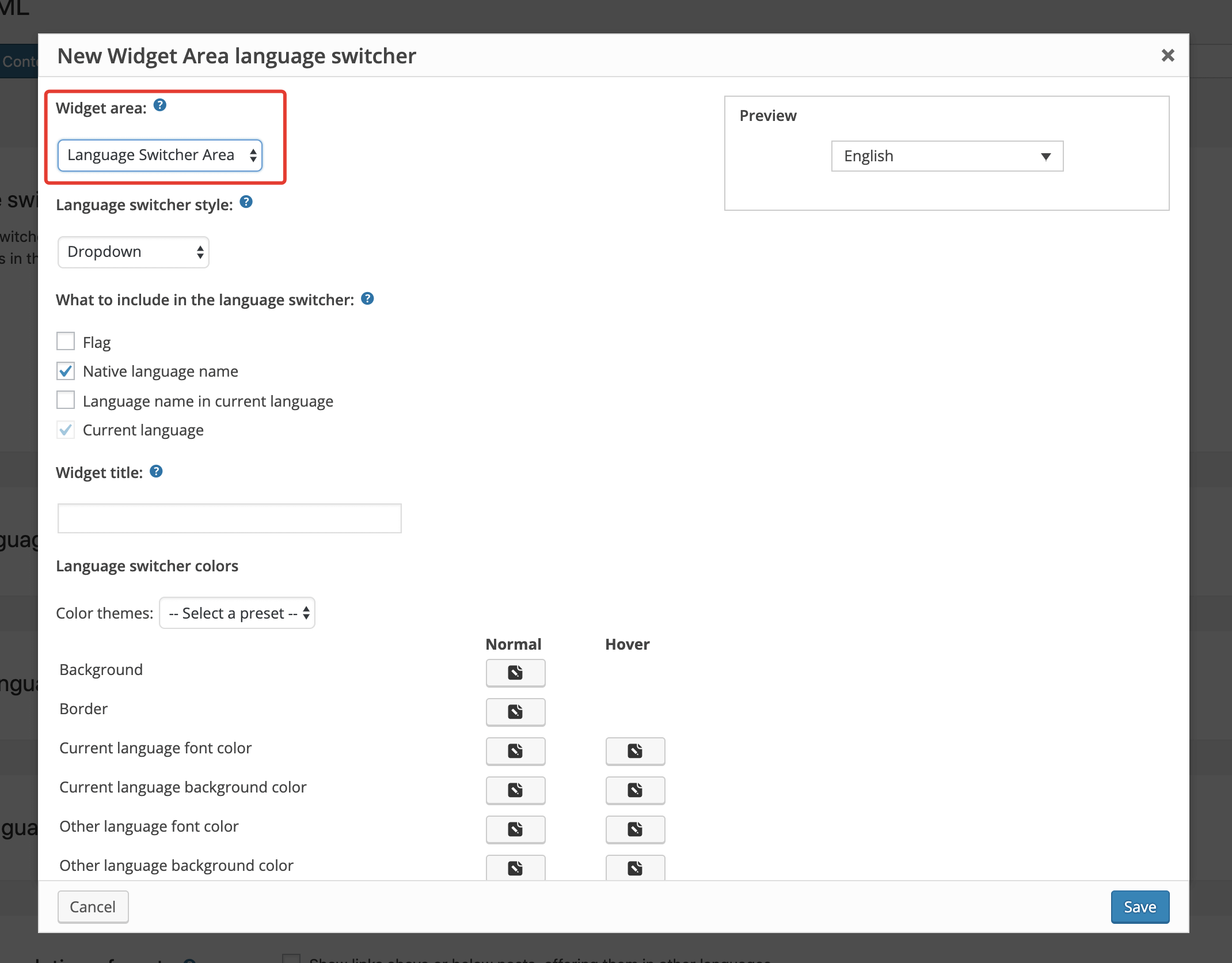Open the language switcher style Dropdown selector
This screenshot has width=1232, height=963.
click(133, 252)
